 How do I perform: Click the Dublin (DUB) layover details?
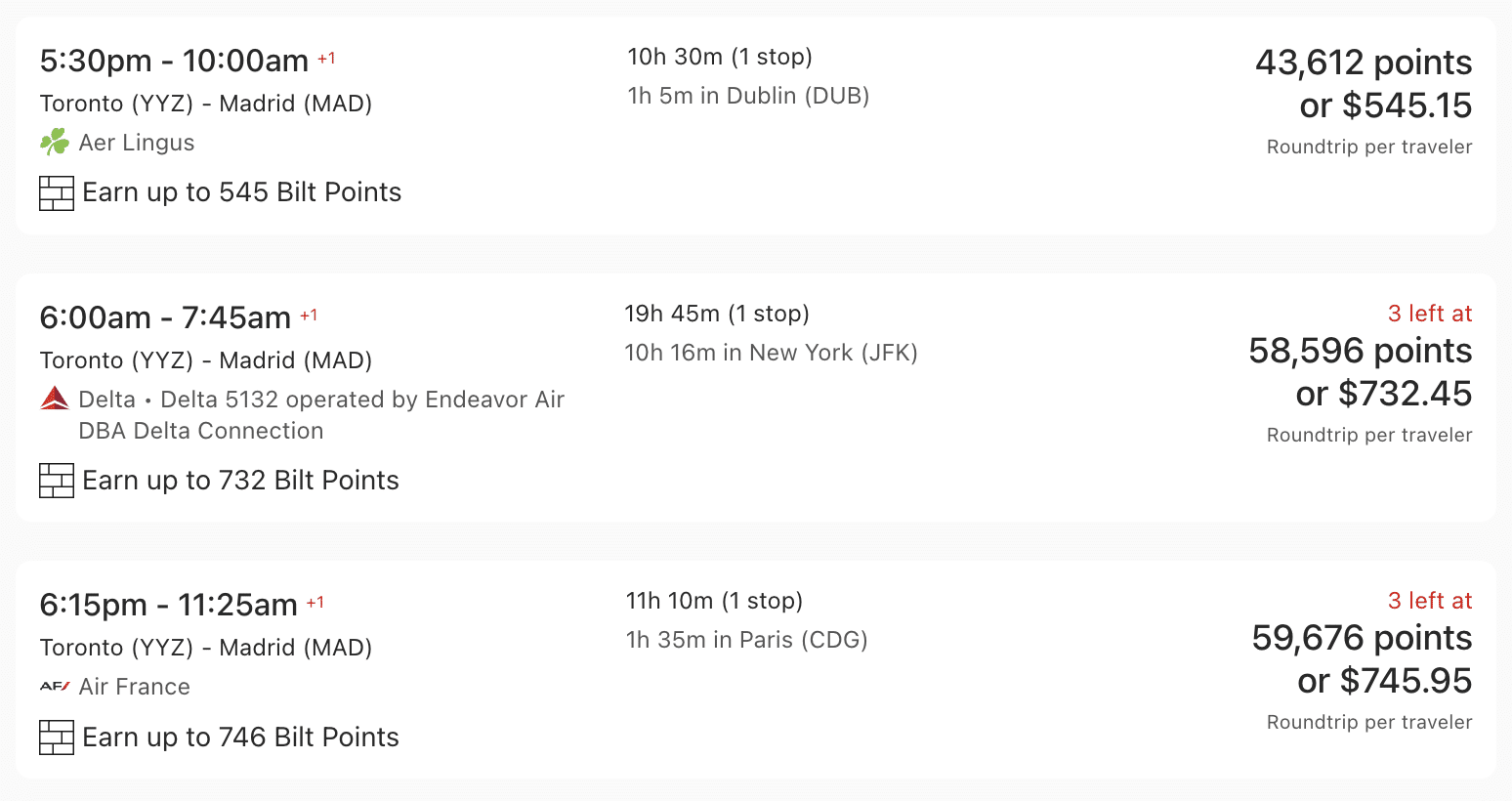(x=748, y=96)
